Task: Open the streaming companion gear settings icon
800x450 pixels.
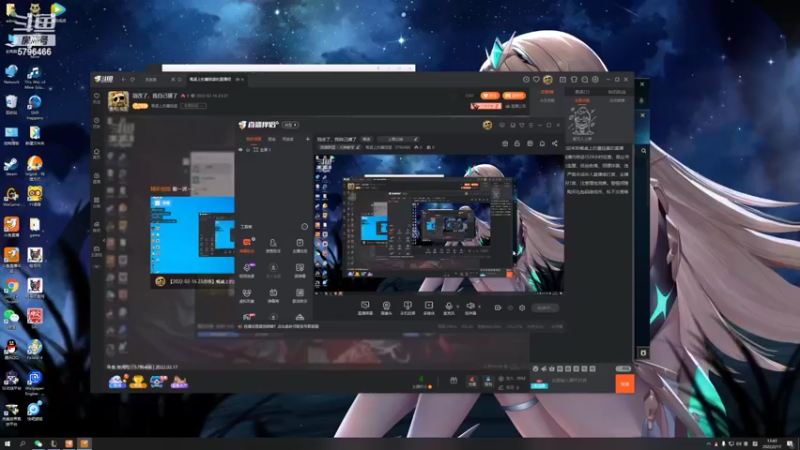Action: [522, 308]
